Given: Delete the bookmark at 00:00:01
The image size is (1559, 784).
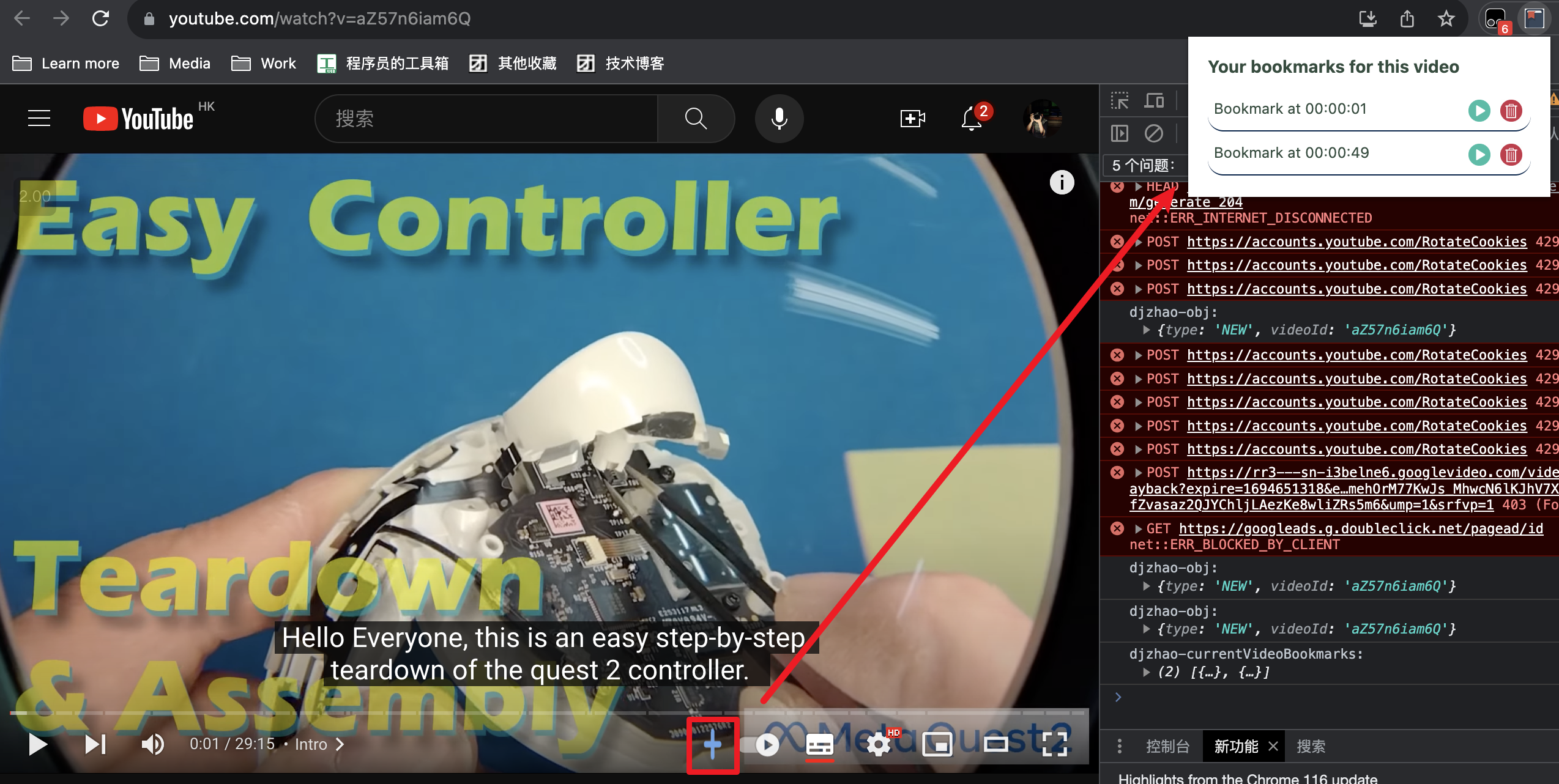Looking at the screenshot, I should coord(1511,111).
